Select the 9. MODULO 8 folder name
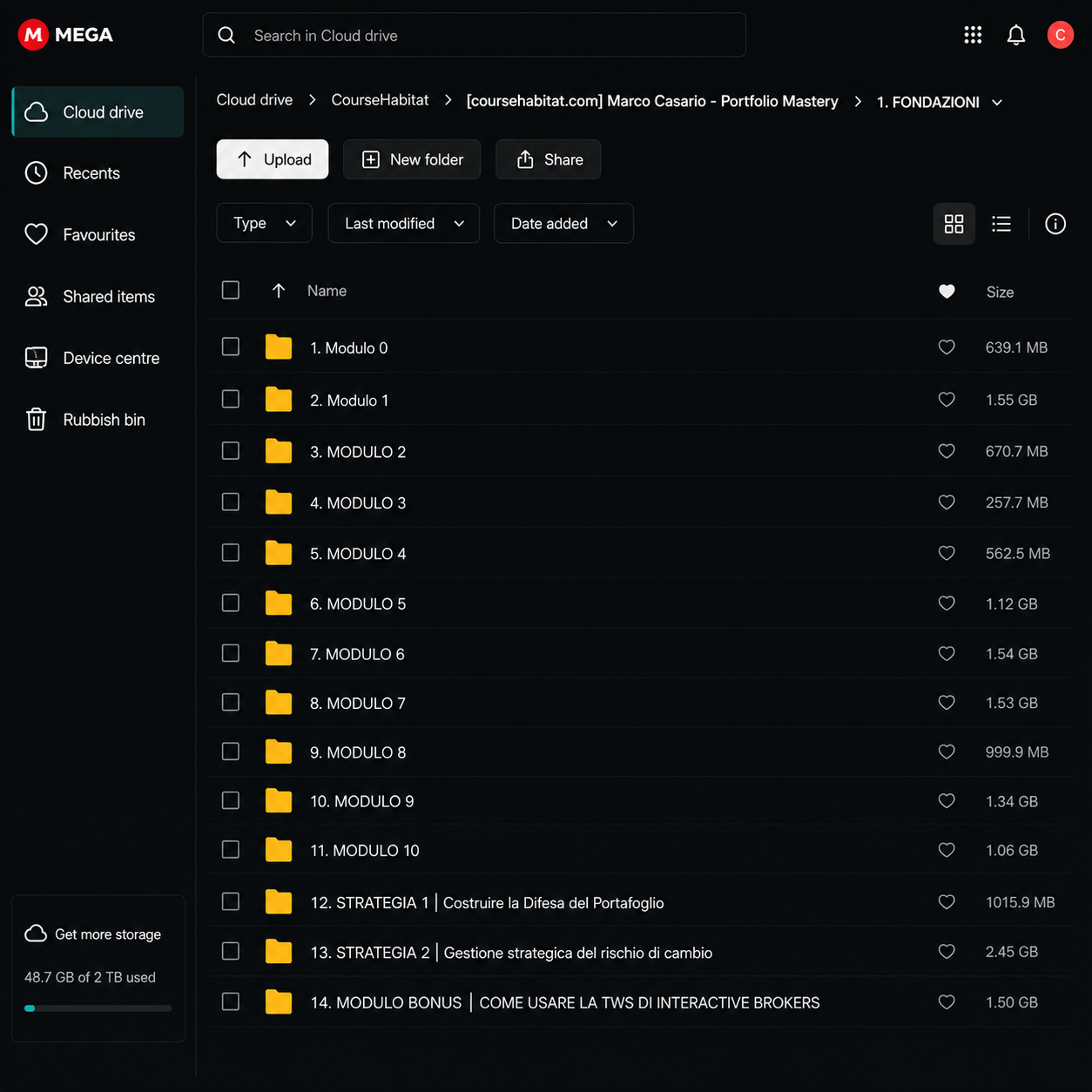The height and width of the screenshot is (1092, 1092). [358, 752]
